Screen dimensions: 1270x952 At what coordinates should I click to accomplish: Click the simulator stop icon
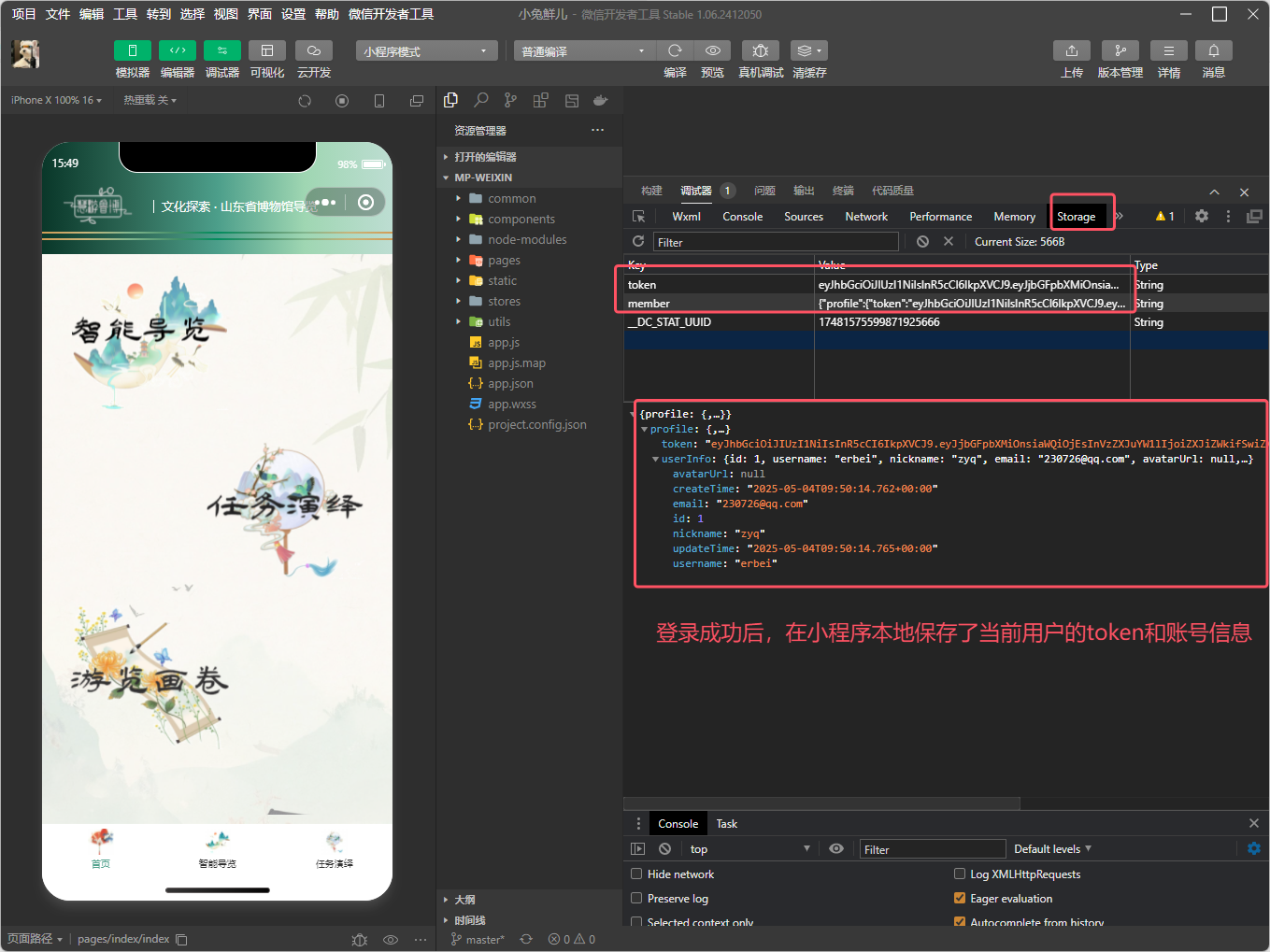pyautogui.click(x=342, y=101)
